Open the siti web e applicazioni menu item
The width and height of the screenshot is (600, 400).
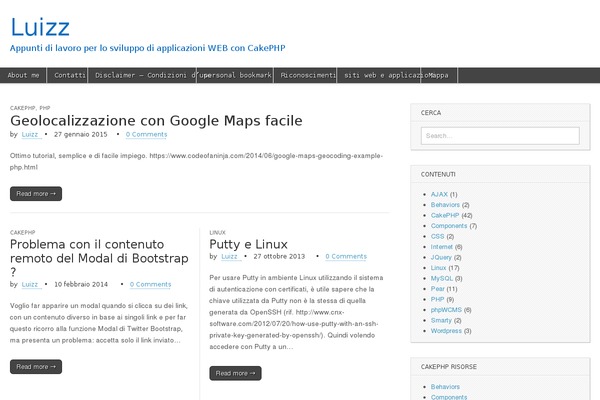pyautogui.click(x=379, y=75)
